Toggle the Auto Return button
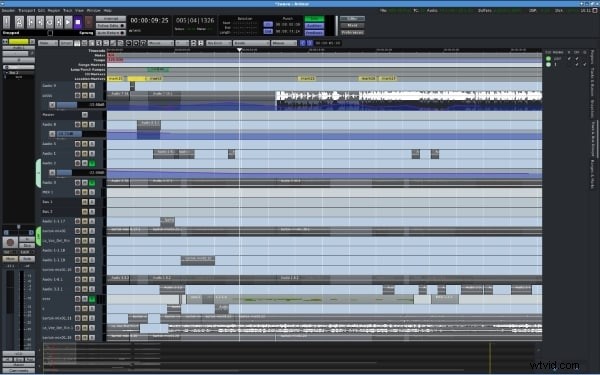Viewport: 600px width, 375px height. 111,33
